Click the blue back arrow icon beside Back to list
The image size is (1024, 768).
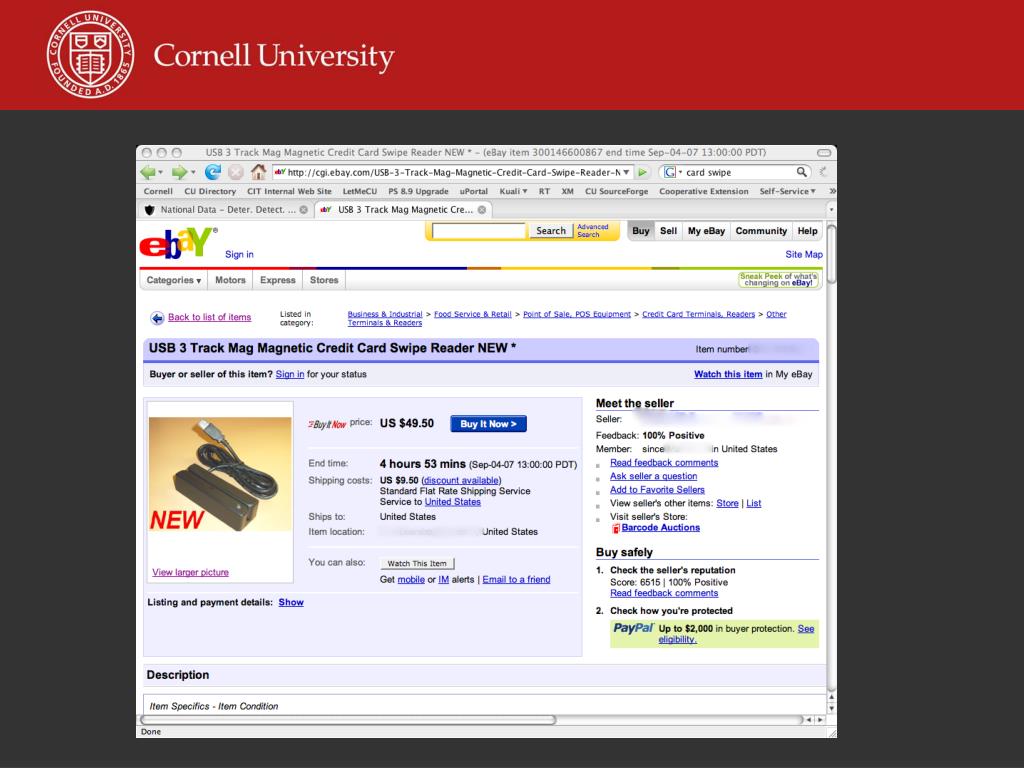pos(157,318)
